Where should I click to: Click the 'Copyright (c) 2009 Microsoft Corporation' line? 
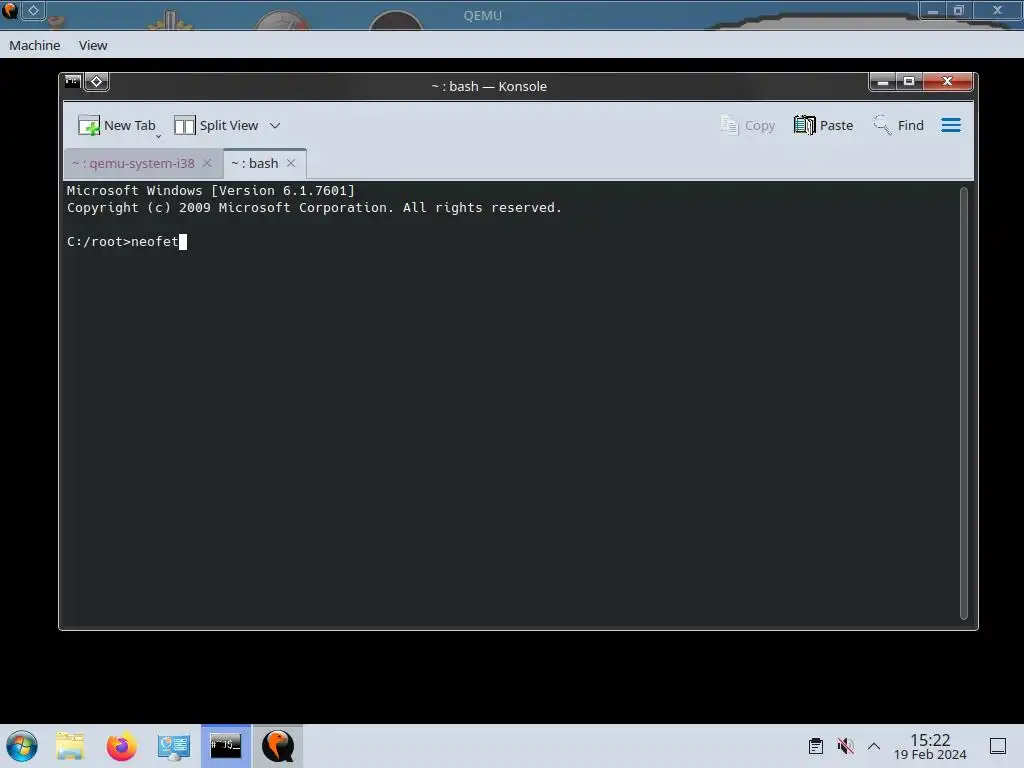(x=313, y=208)
